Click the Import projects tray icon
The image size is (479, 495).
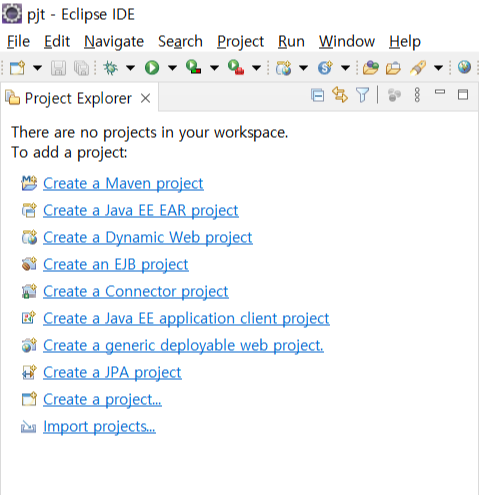tap(28, 427)
